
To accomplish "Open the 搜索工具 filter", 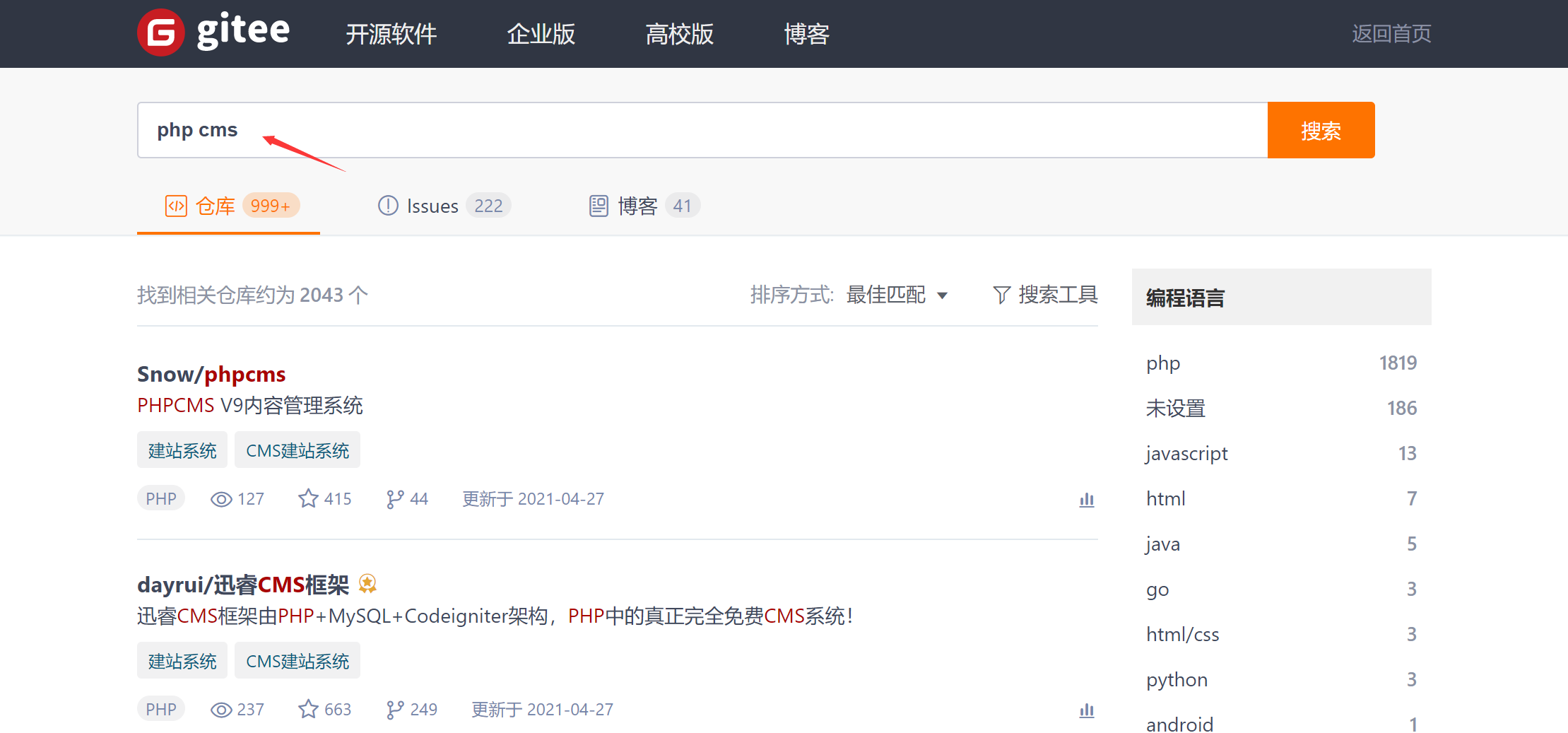I will pyautogui.click(x=1045, y=295).
